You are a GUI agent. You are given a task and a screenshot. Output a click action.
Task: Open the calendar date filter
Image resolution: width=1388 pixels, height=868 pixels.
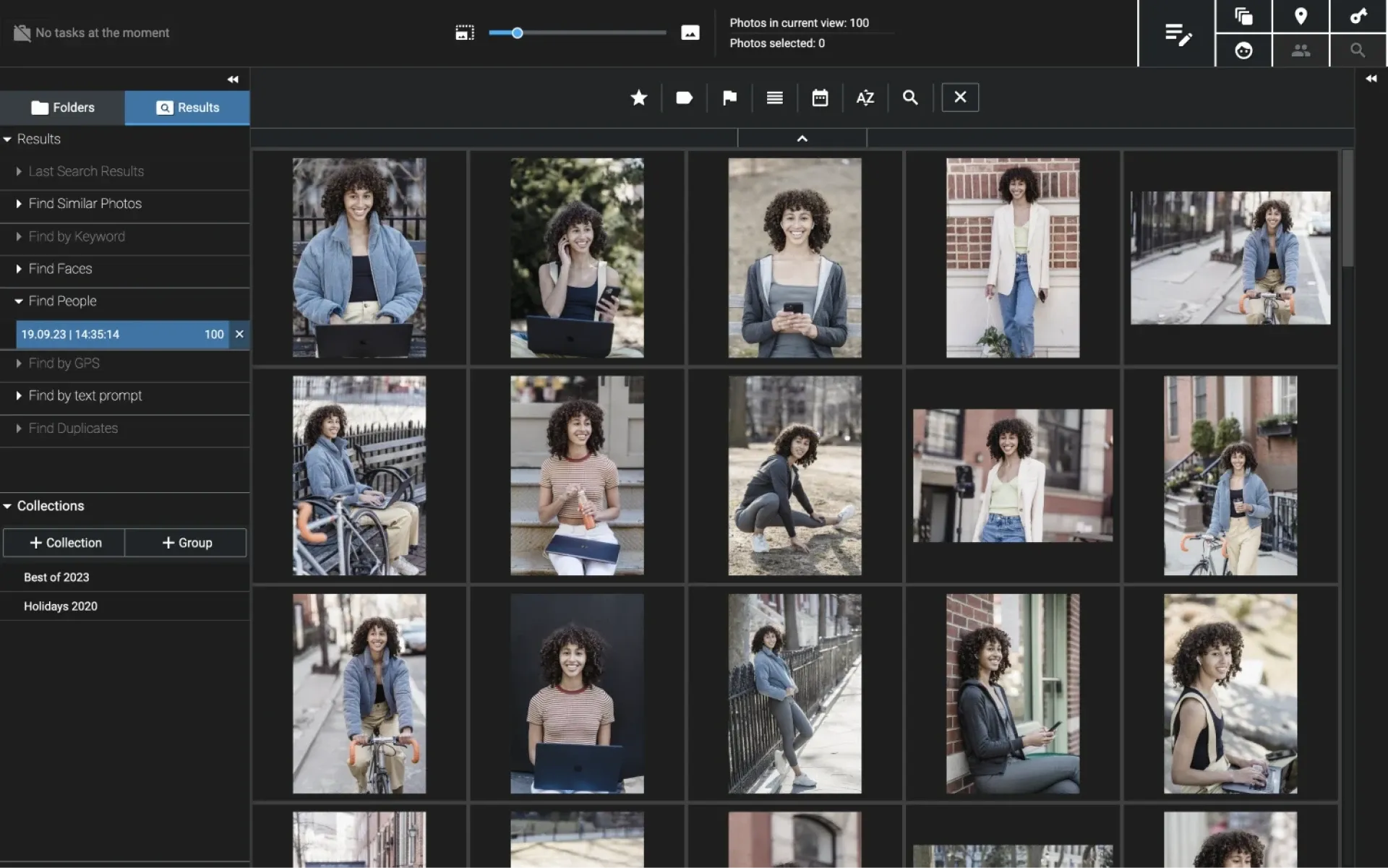pos(820,98)
